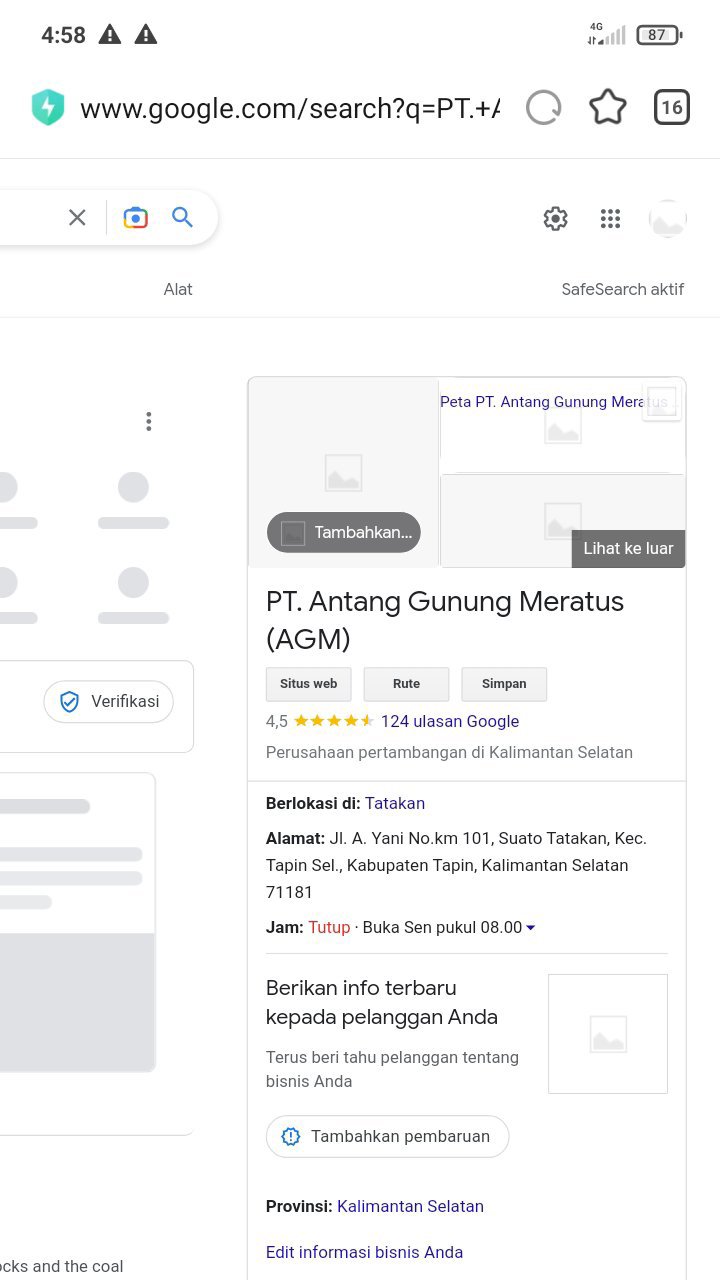
Task: Search by image using the camera icon
Action: click(136, 217)
